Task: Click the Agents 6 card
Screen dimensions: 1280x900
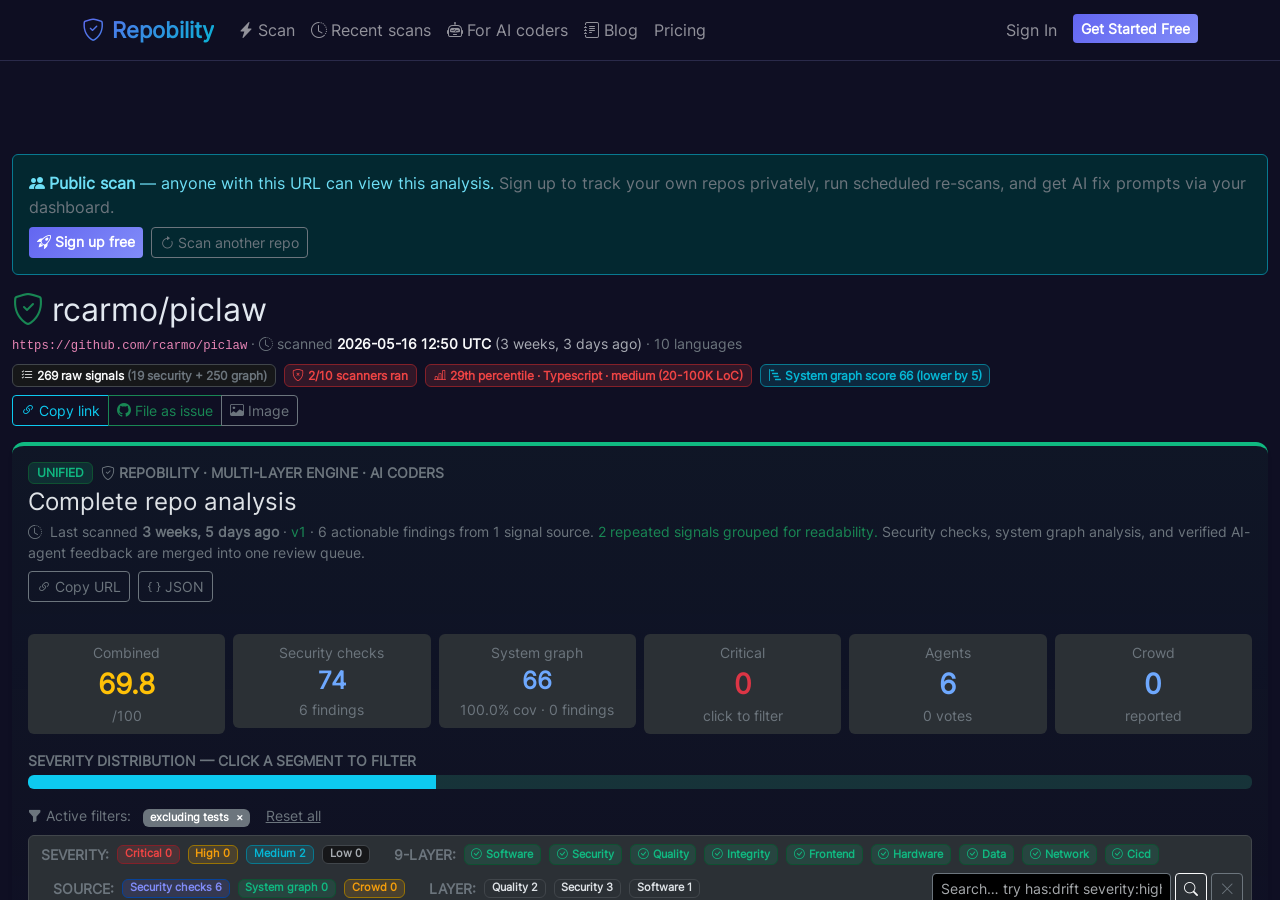Action: pos(948,684)
